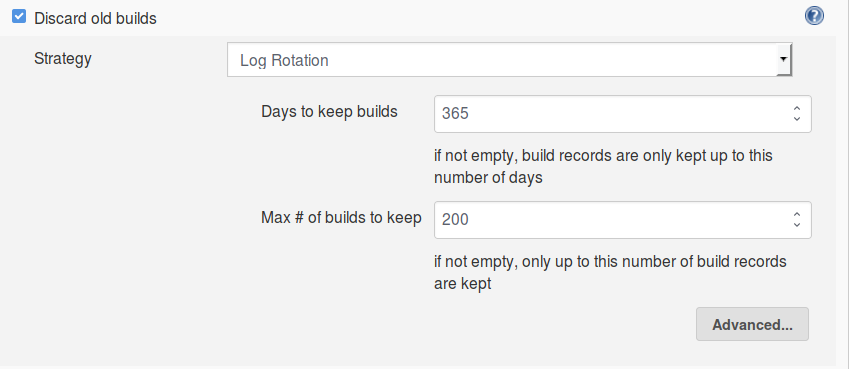This screenshot has height=369, width=862.
Task: Place cursor on the 365 value
Action: (x=455, y=114)
